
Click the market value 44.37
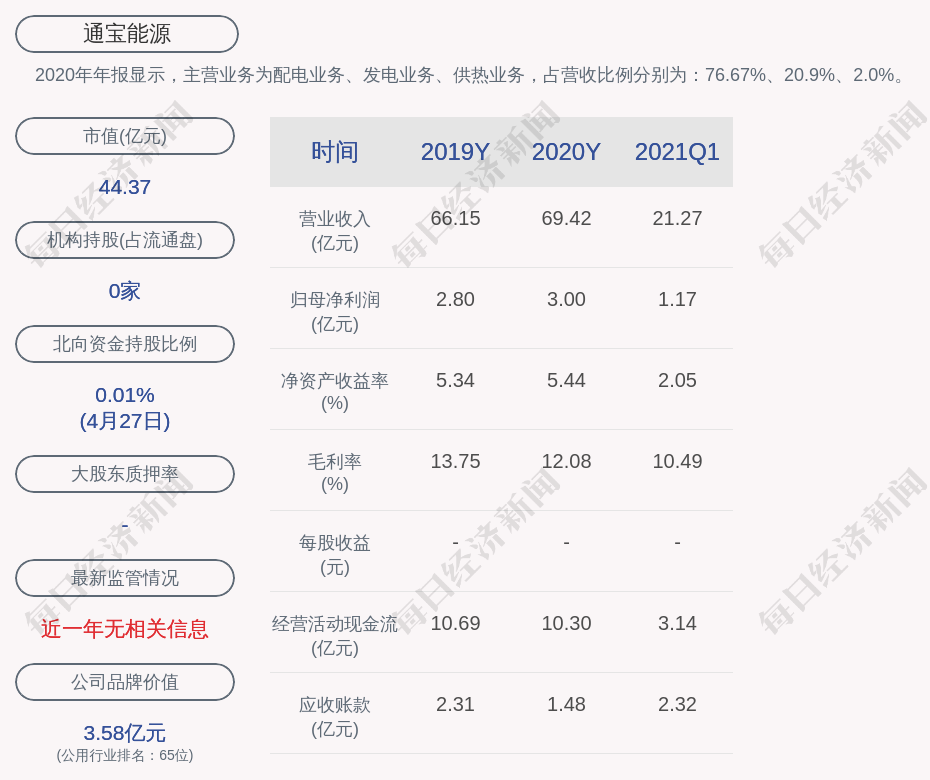(125, 187)
